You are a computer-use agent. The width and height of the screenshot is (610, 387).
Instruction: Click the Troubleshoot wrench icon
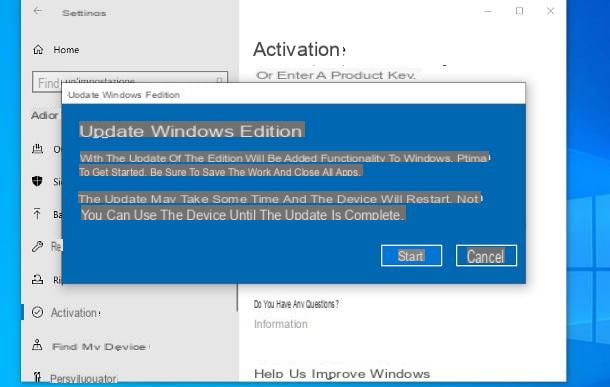click(x=37, y=246)
